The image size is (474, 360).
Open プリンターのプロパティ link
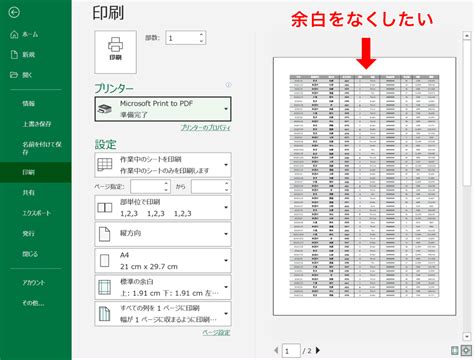(205, 127)
